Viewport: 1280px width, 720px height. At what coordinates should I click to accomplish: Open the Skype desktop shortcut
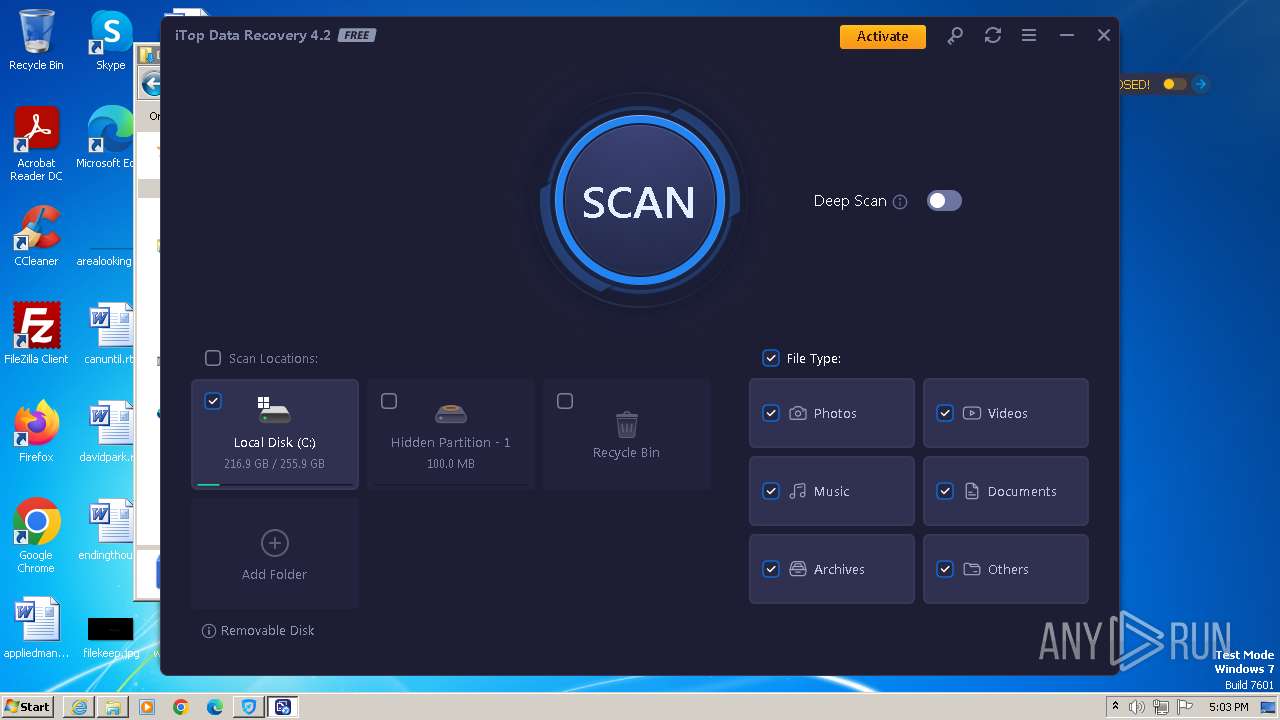[x=110, y=40]
